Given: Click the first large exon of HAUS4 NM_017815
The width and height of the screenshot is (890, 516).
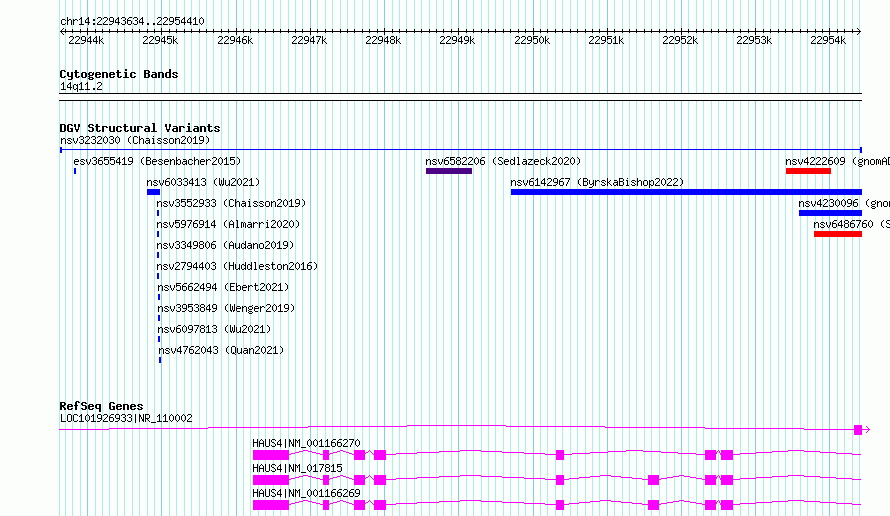Looking at the screenshot, I should (x=271, y=480).
